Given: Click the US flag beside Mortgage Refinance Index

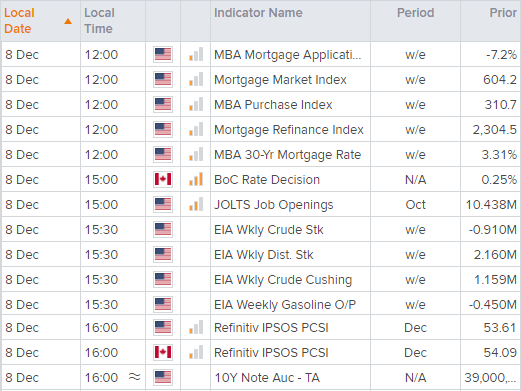Looking at the screenshot, I should pos(163,129).
